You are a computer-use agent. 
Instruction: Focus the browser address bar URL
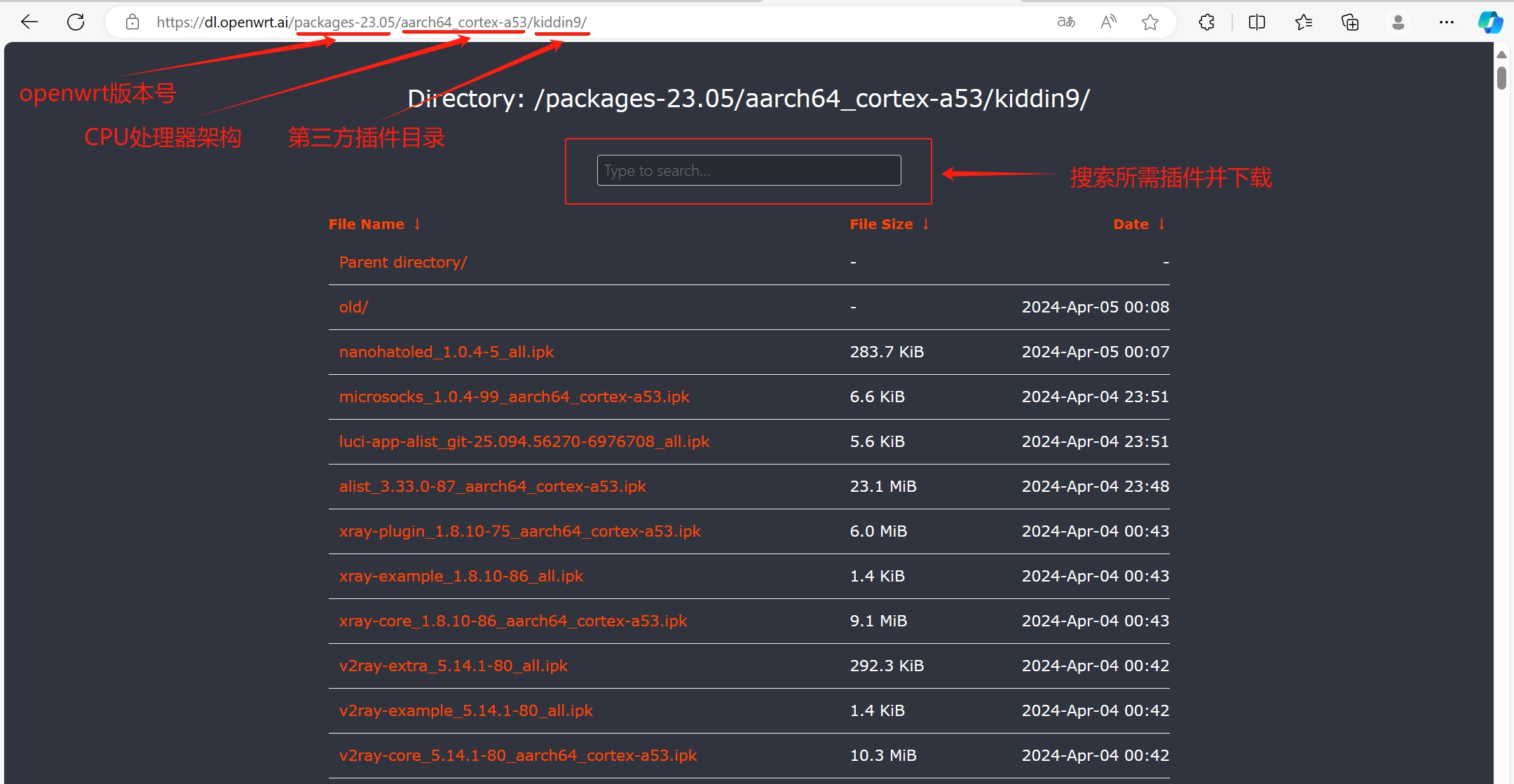(371, 22)
